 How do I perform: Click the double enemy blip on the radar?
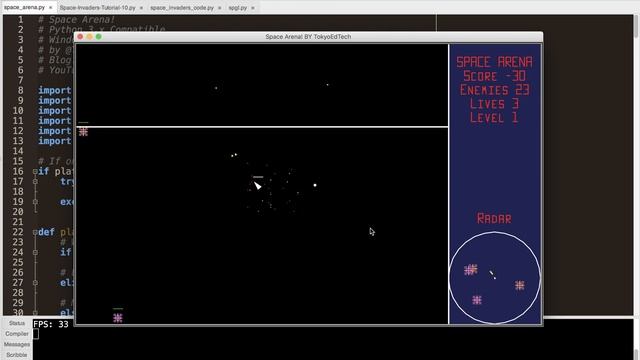471,270
